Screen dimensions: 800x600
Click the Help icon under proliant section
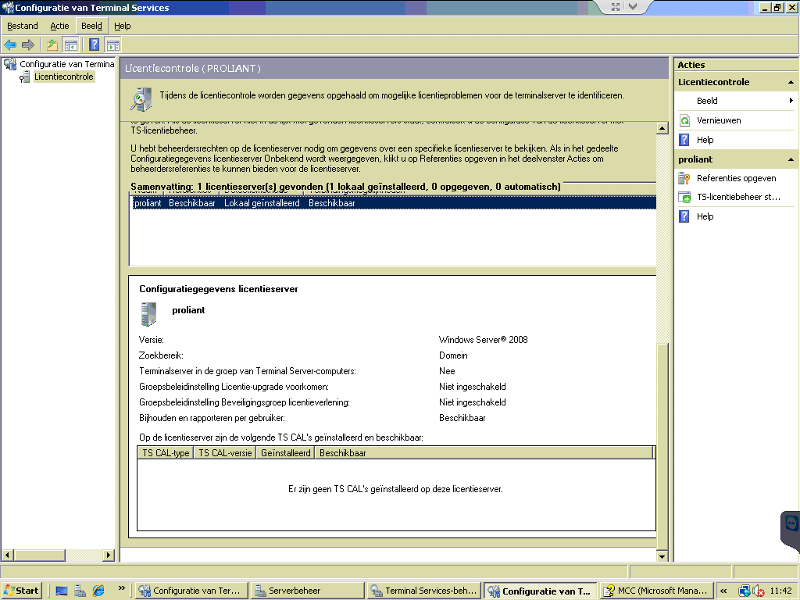[682, 216]
